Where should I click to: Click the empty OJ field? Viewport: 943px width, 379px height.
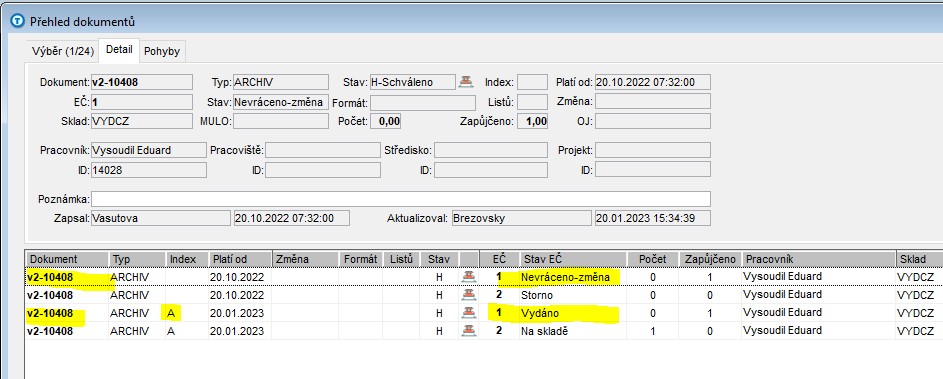(x=653, y=121)
